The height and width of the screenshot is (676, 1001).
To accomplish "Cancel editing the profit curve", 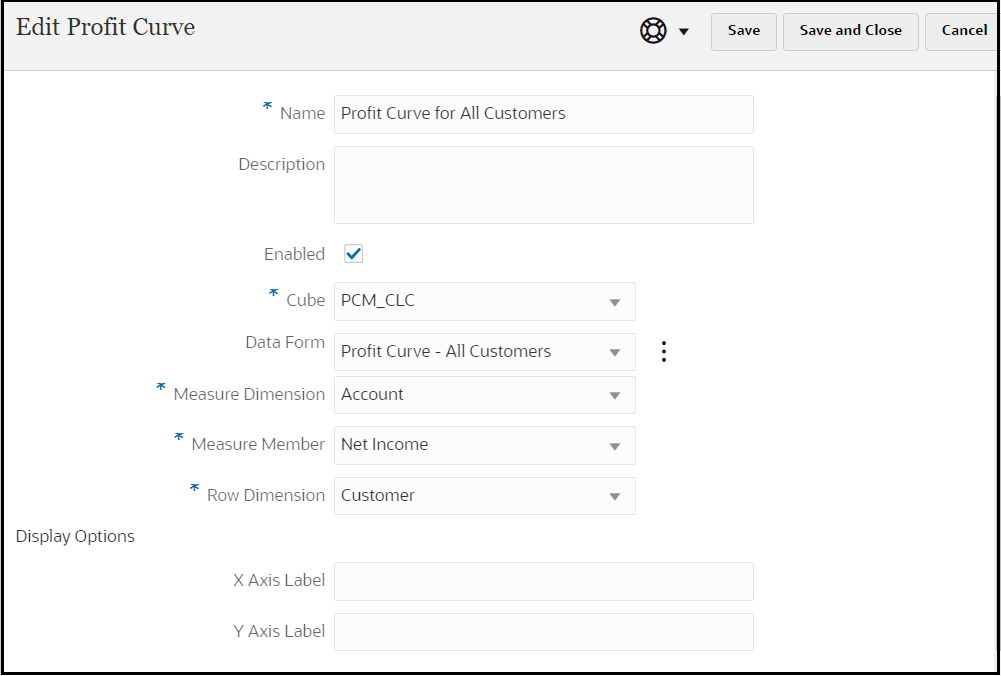I will (x=963, y=31).
